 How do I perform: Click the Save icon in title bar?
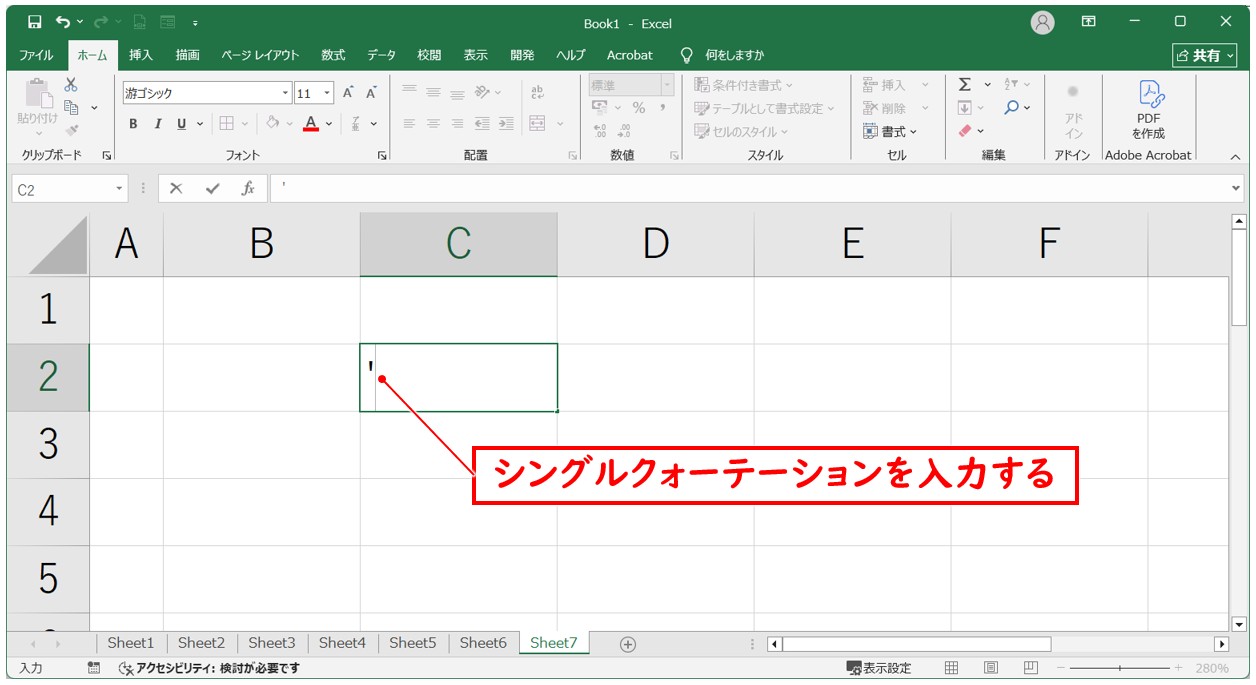click(35, 22)
